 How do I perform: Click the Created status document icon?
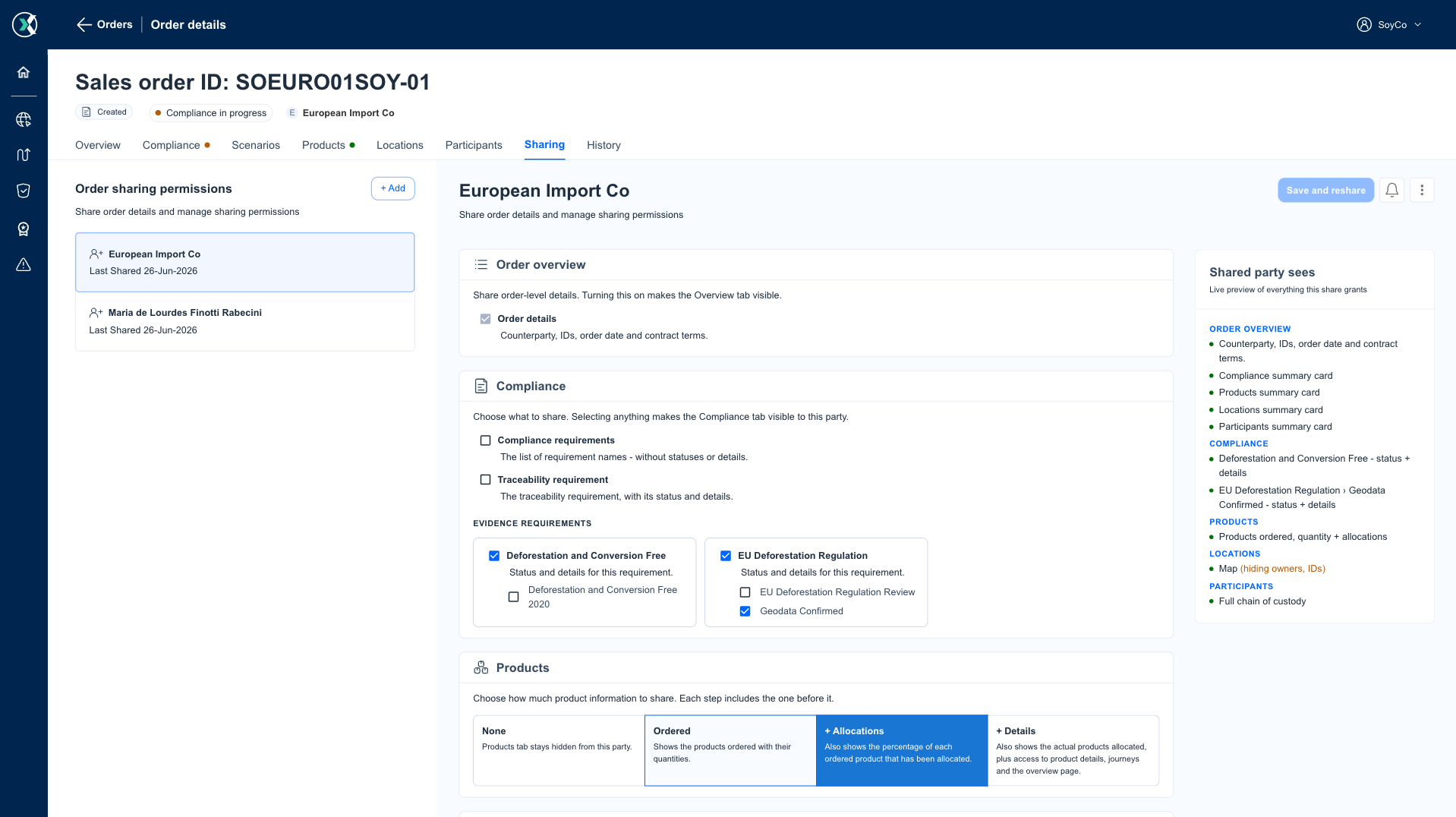(87, 112)
